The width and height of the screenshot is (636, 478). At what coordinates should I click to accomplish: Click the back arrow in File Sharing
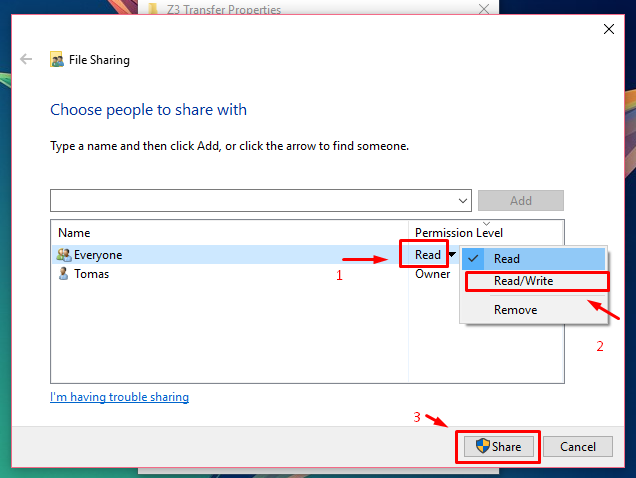[x=26, y=59]
